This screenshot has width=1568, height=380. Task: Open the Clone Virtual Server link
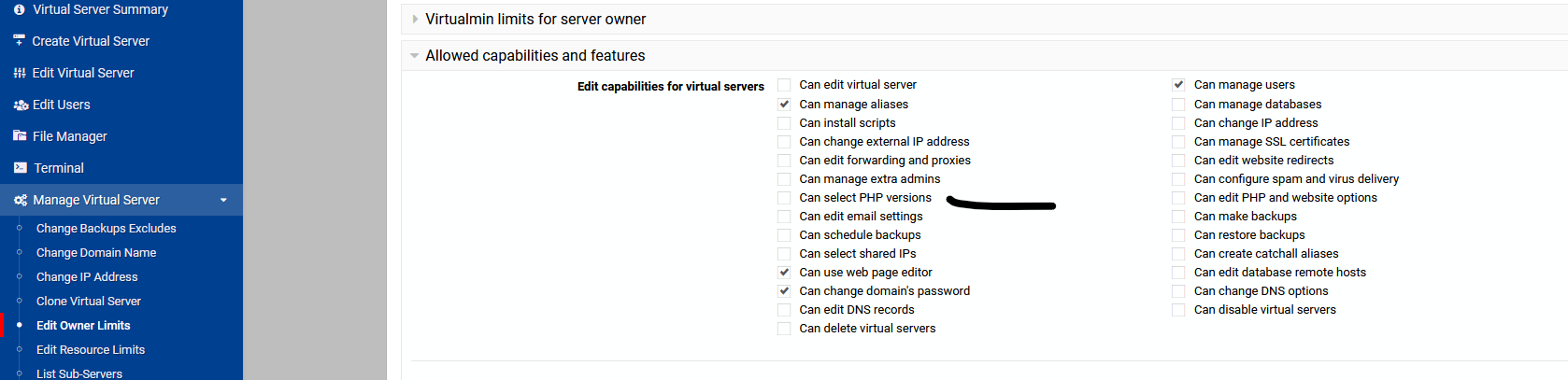89,302
